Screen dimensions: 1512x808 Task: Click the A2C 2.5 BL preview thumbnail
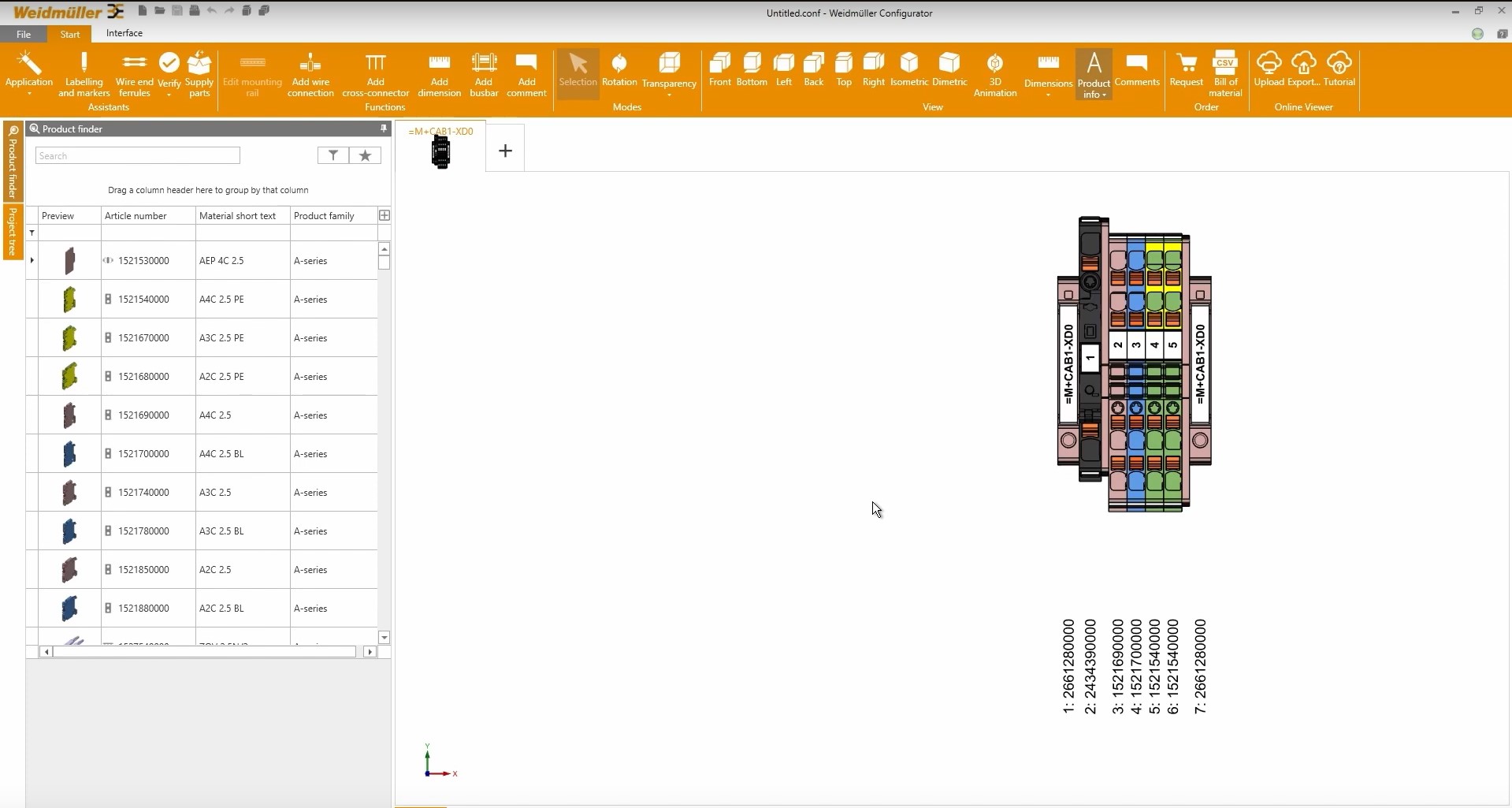(69, 609)
